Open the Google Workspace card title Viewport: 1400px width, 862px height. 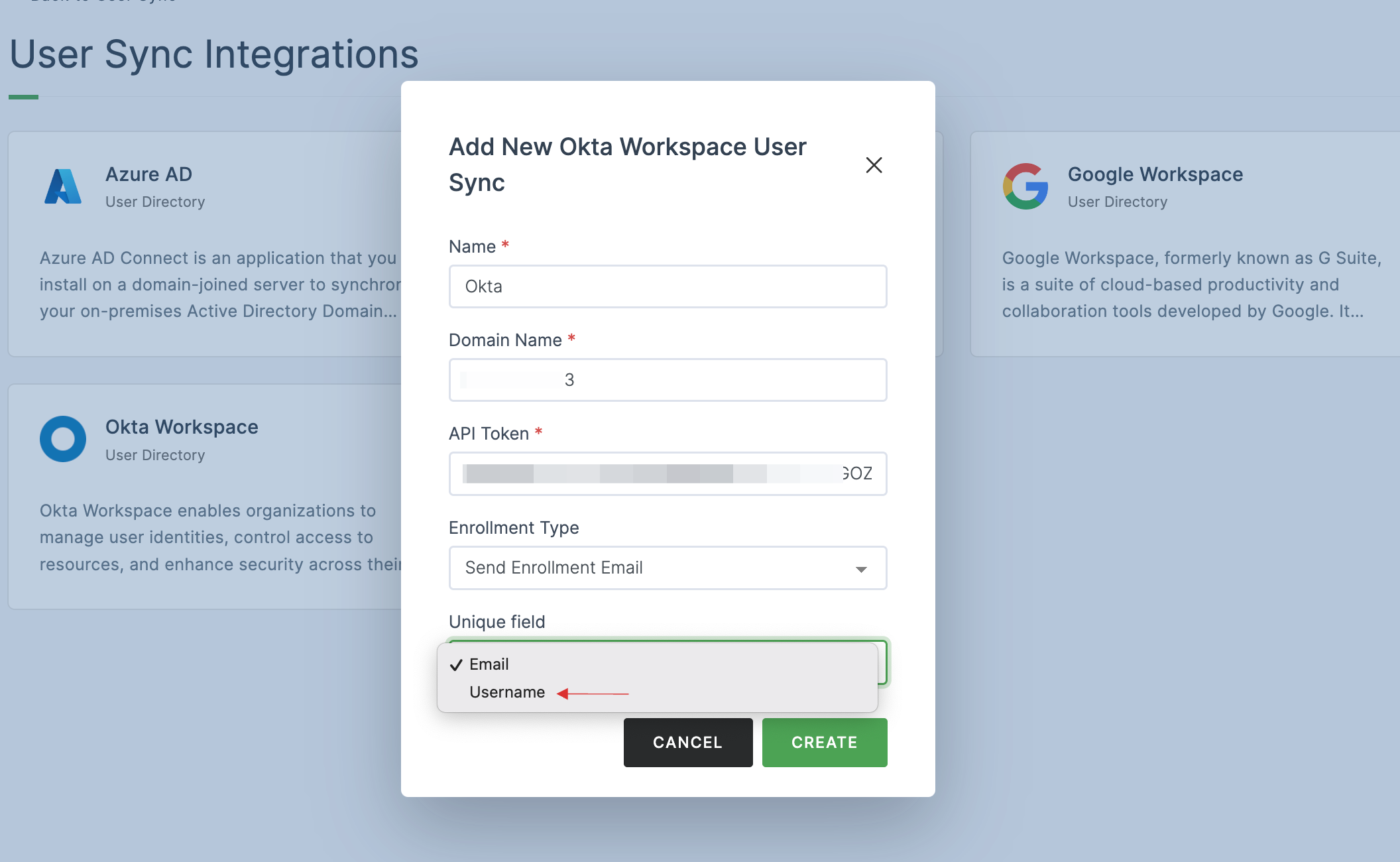pyautogui.click(x=1155, y=174)
